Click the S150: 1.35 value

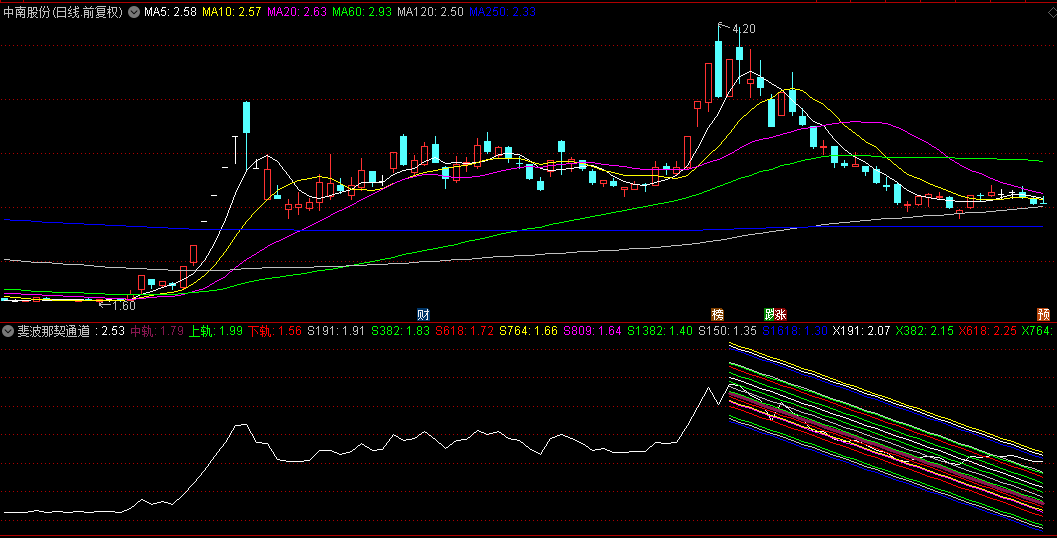727,331
